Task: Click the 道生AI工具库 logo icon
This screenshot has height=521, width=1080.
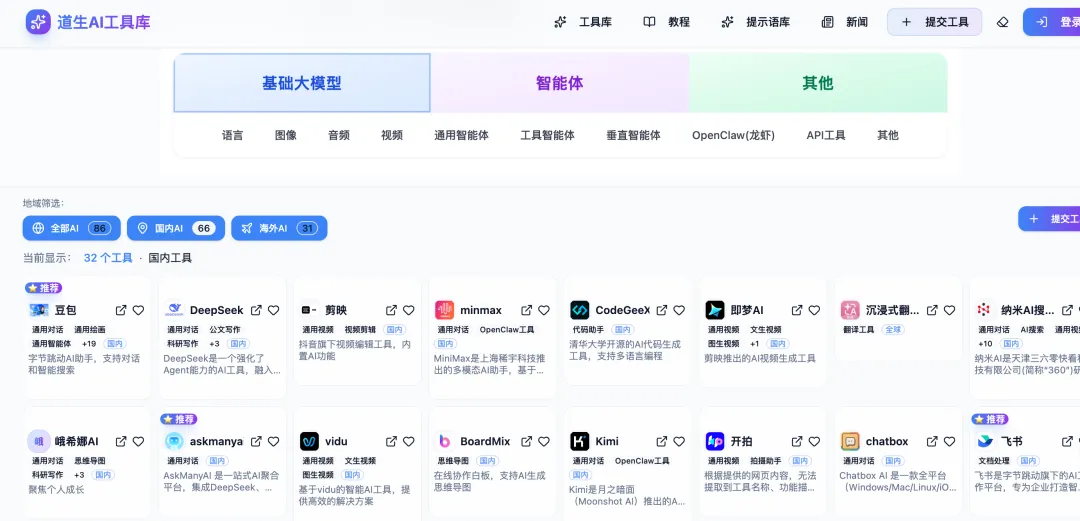Action: pos(38,22)
